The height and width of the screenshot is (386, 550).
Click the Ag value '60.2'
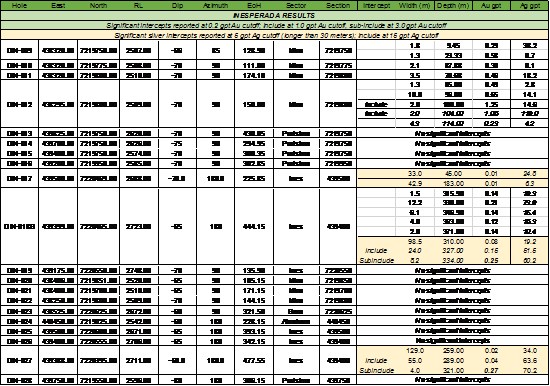530,260
